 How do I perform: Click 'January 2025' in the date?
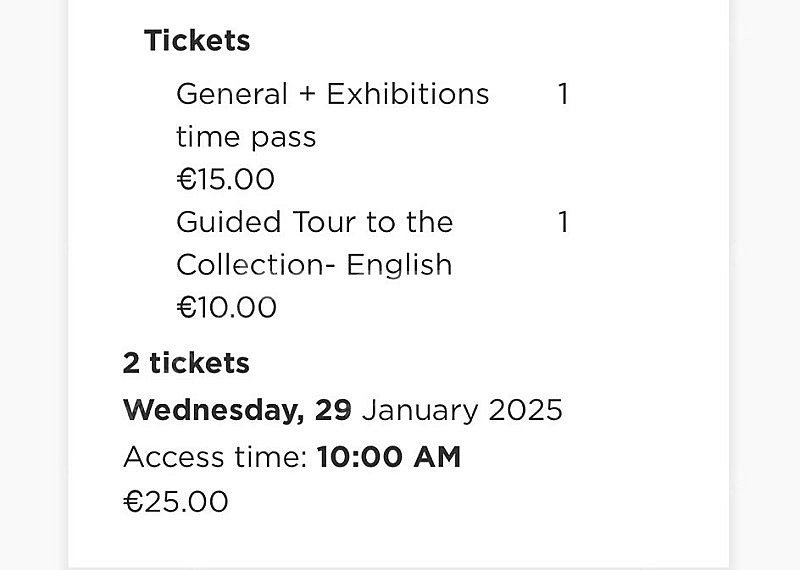pyautogui.click(x=462, y=410)
